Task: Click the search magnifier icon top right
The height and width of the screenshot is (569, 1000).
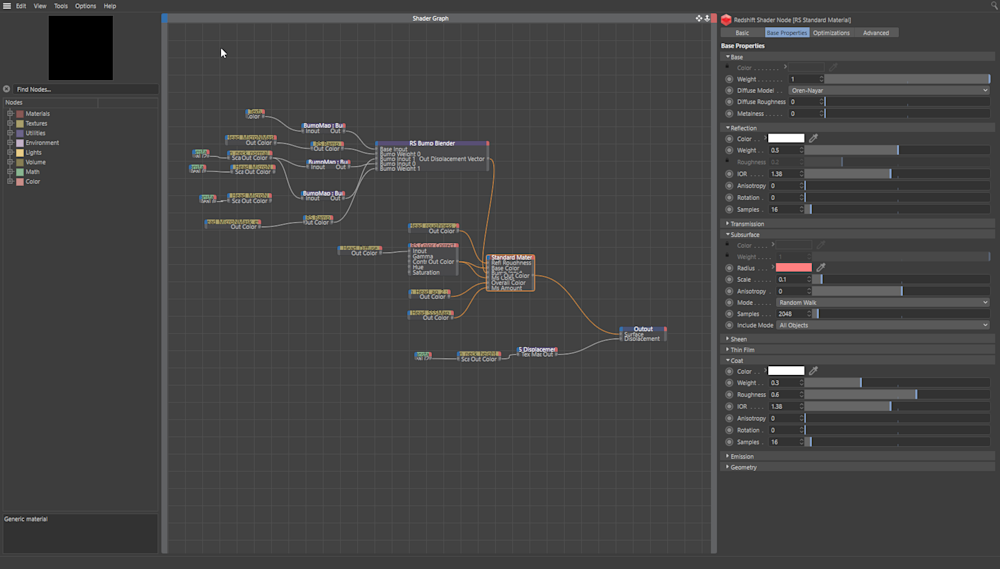Action: click(993, 6)
